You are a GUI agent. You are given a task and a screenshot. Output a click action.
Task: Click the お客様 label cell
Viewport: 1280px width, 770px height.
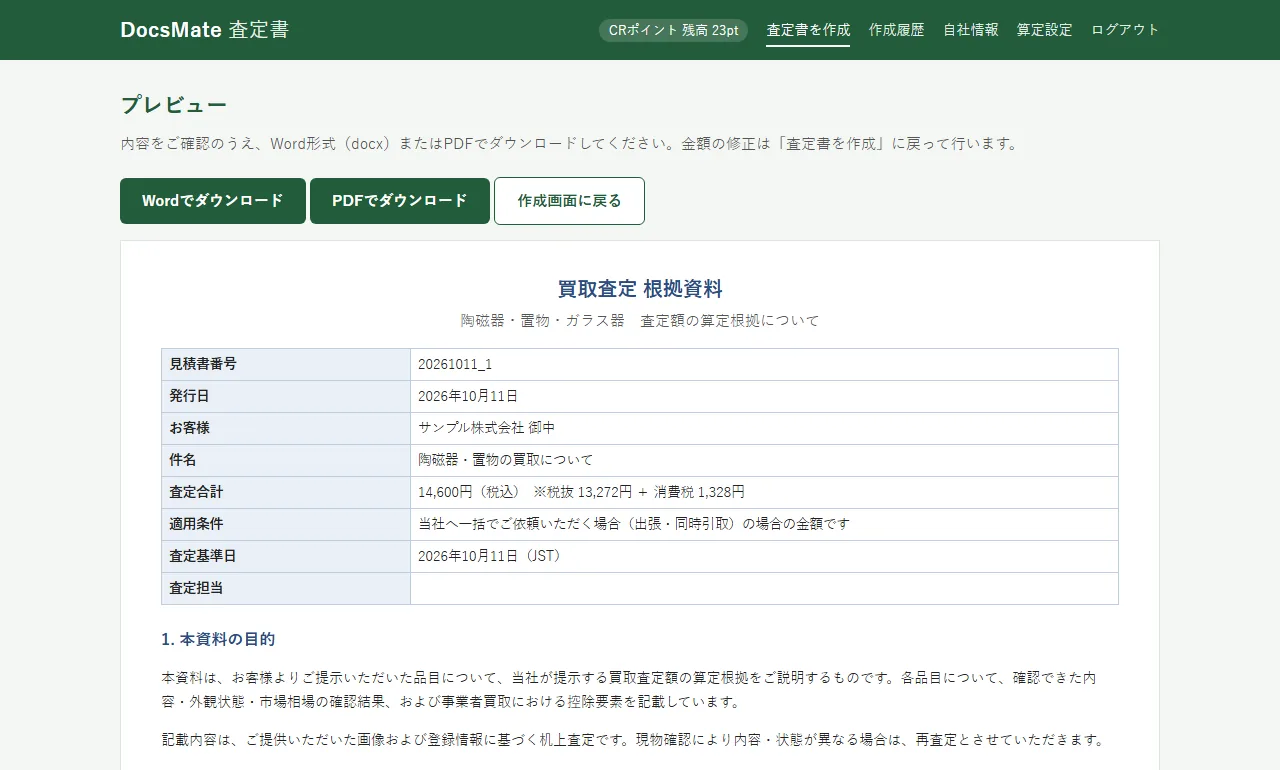(286, 428)
